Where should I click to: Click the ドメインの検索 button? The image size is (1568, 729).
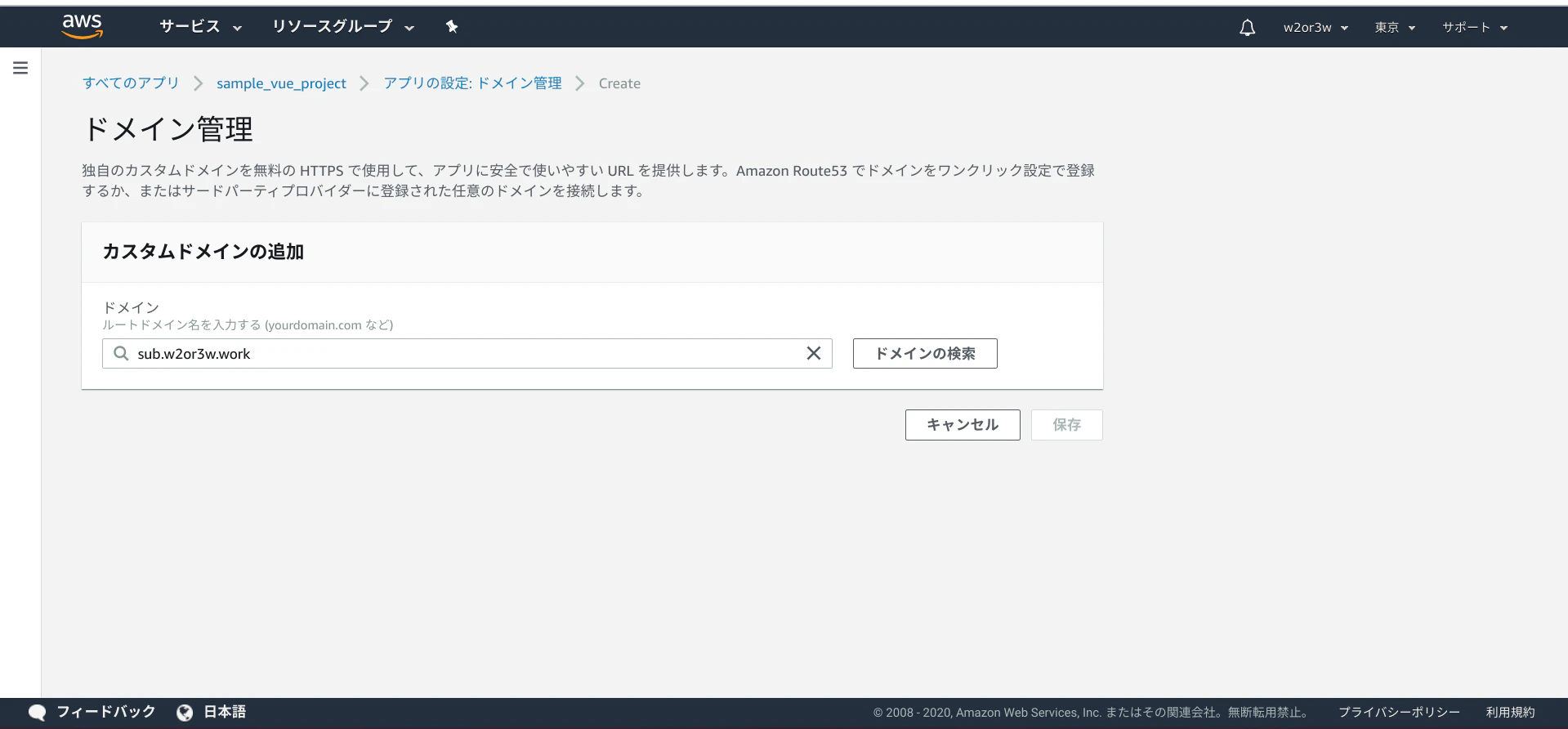pos(925,353)
